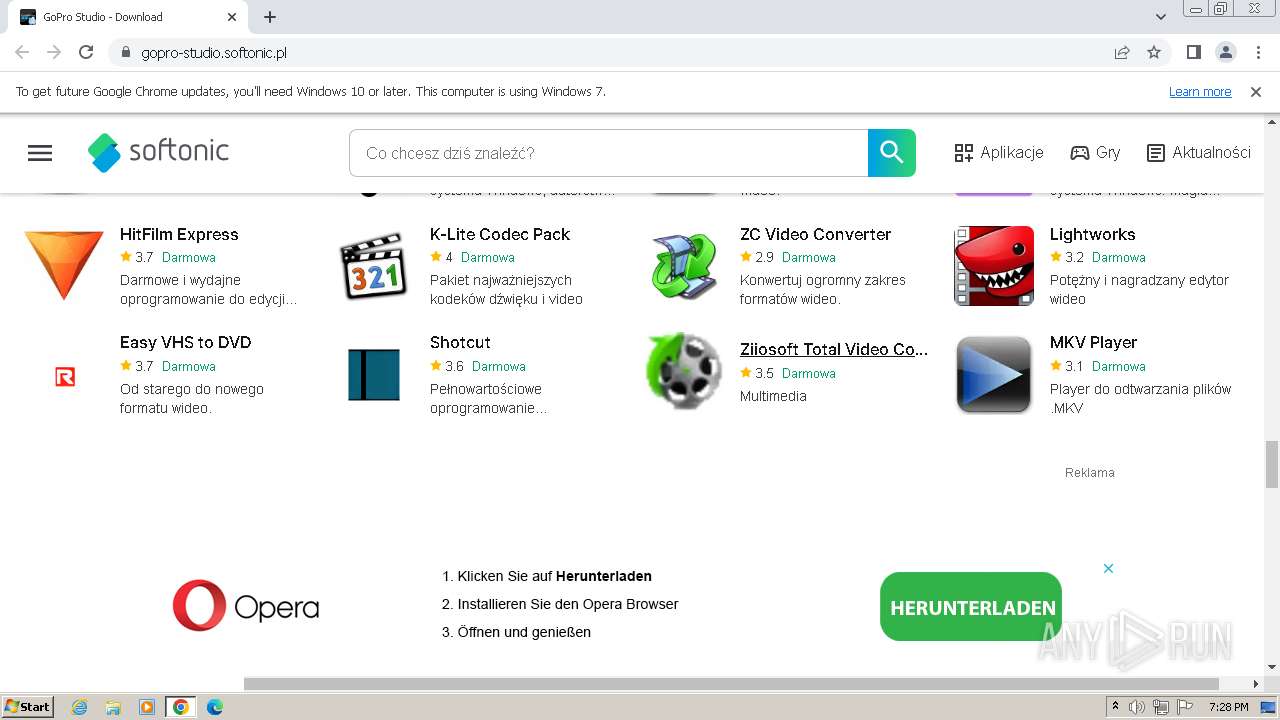Click the Softonic logo

[x=158, y=152]
